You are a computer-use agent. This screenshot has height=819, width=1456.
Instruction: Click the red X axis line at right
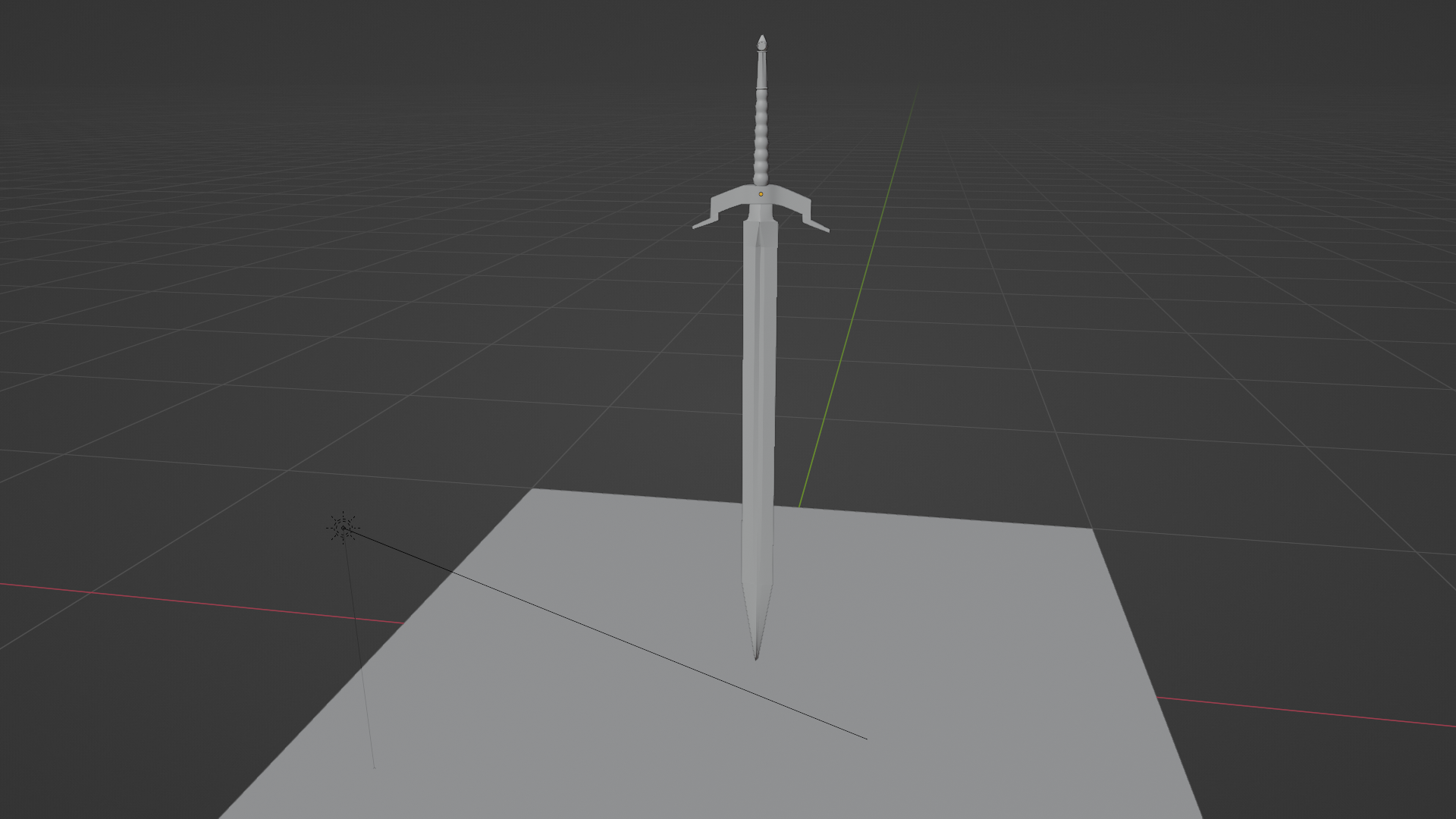[x=1304, y=711]
